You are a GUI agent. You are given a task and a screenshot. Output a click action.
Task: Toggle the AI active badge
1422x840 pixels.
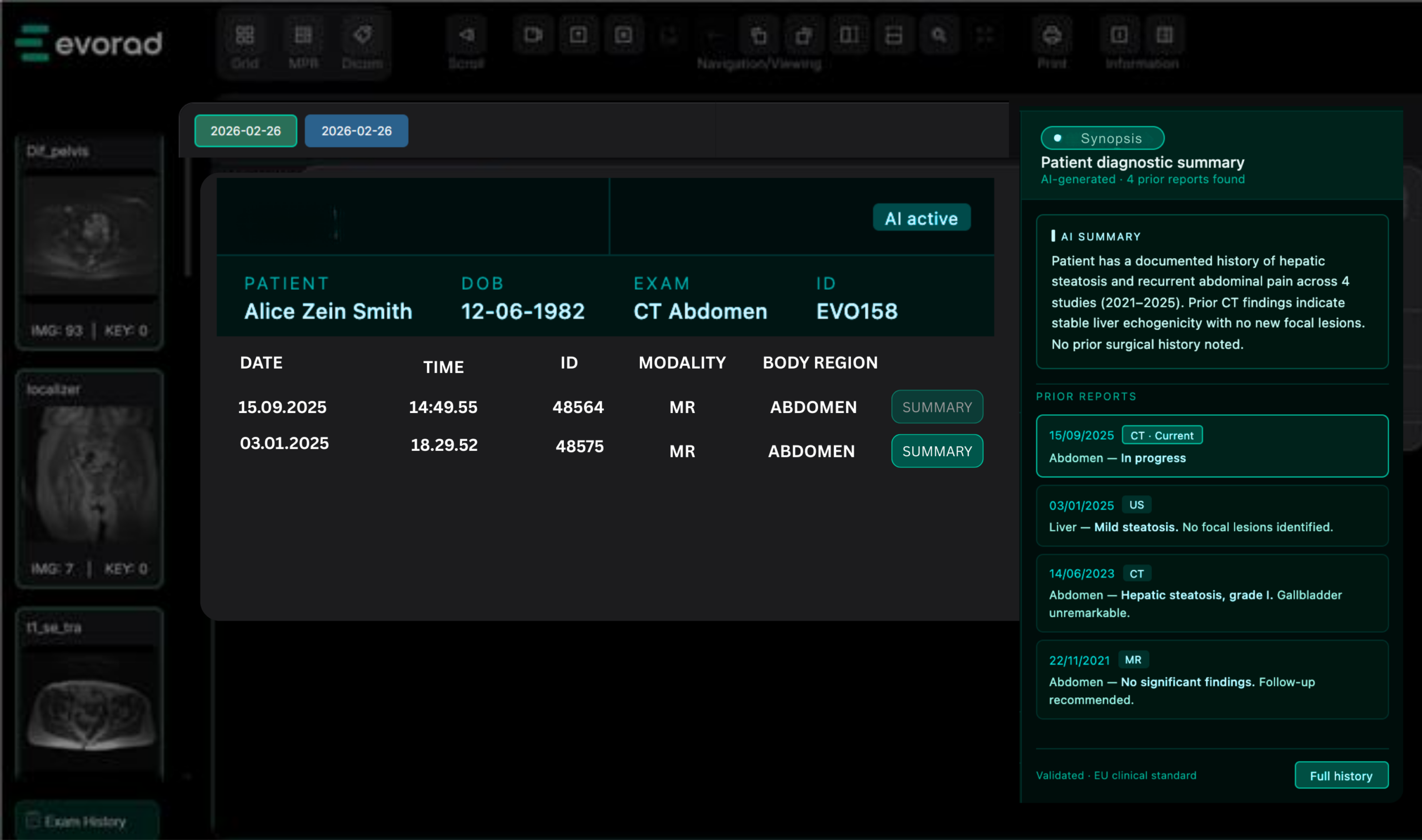[x=922, y=218]
